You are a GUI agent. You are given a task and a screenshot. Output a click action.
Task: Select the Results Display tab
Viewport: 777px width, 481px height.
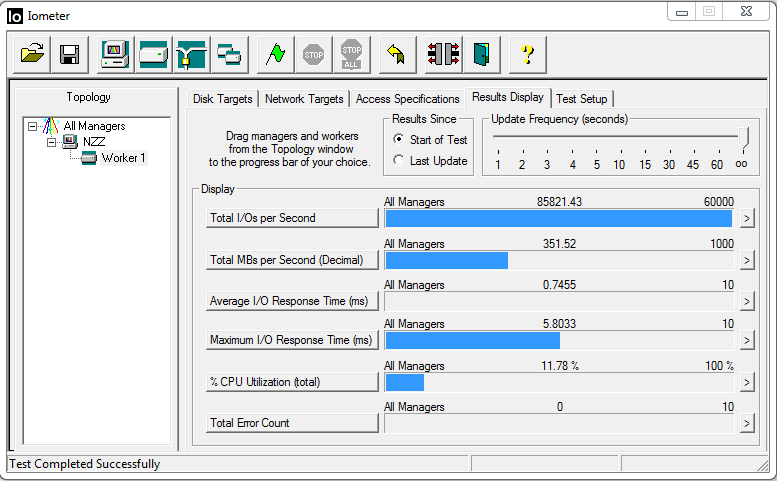click(508, 97)
